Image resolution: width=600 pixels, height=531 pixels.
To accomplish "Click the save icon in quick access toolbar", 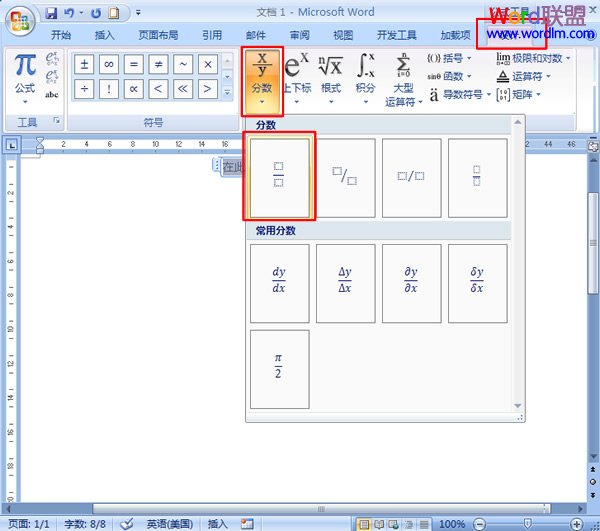I will [51, 14].
